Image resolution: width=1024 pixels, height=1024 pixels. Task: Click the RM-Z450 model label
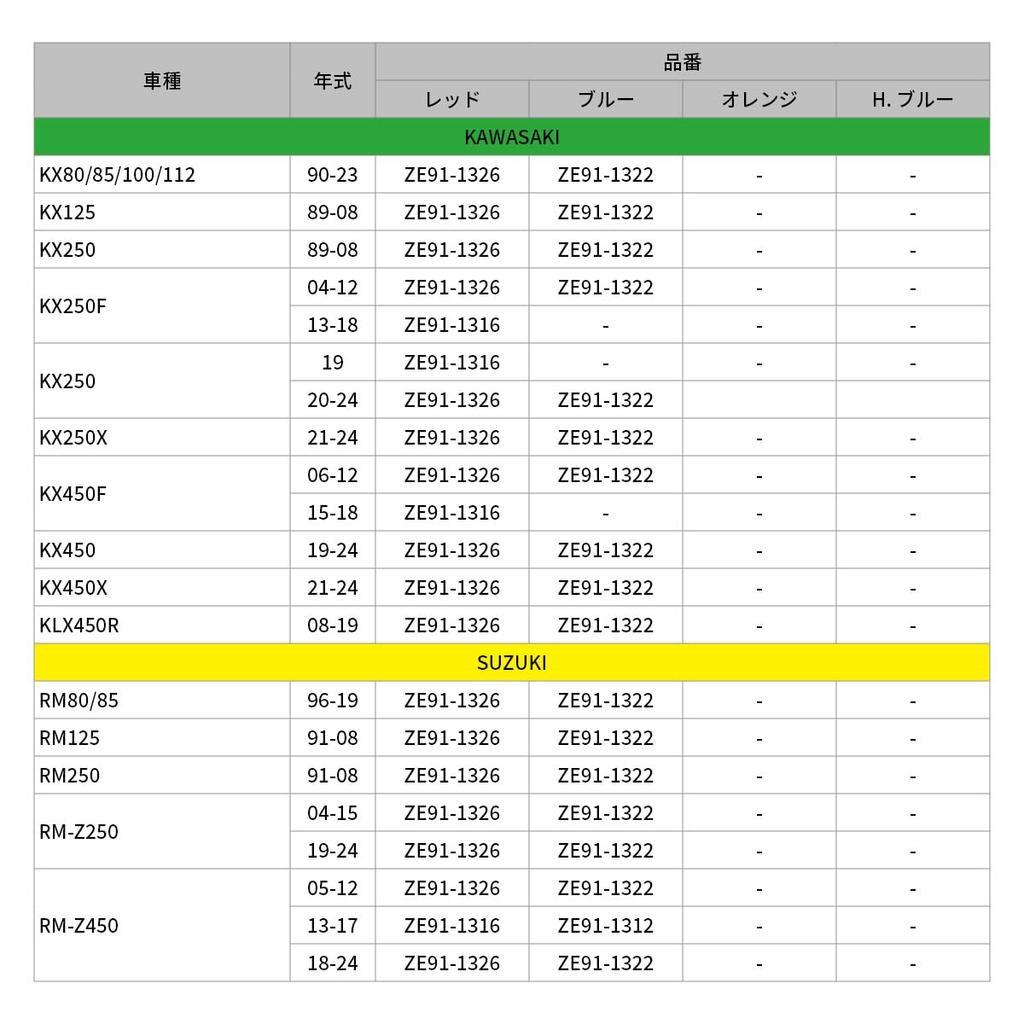click(79, 926)
